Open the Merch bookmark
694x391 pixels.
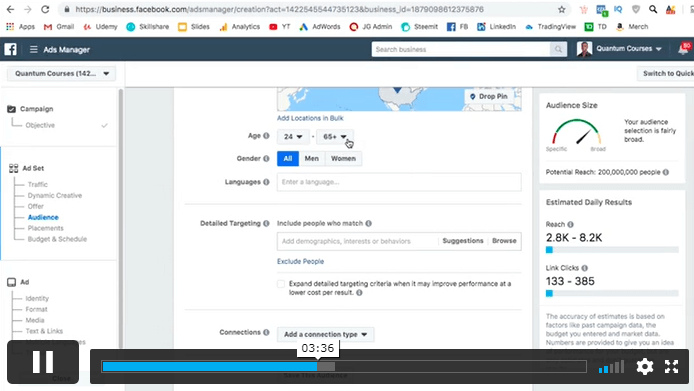click(632, 27)
